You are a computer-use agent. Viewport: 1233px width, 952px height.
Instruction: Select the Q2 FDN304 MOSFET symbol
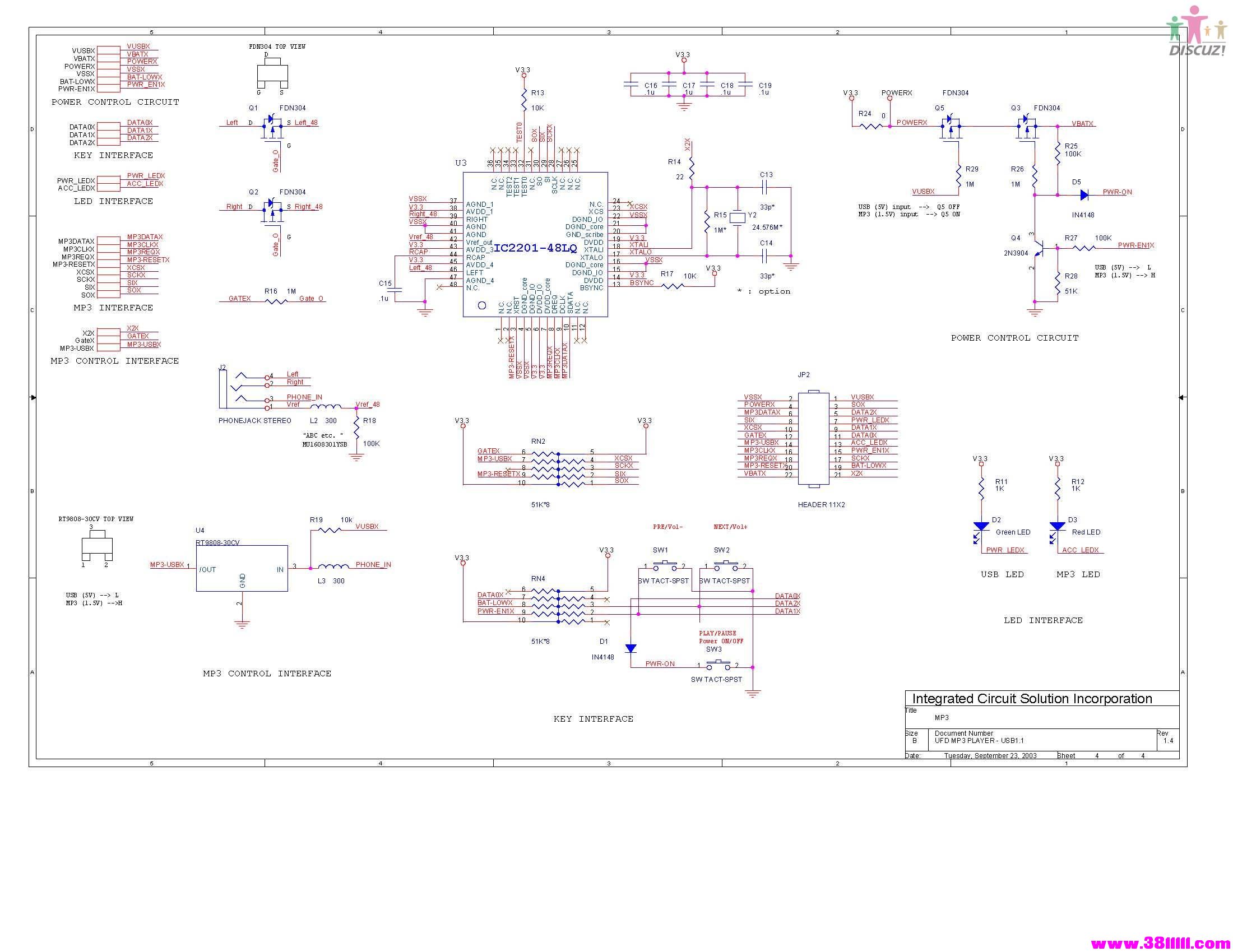coord(273,213)
